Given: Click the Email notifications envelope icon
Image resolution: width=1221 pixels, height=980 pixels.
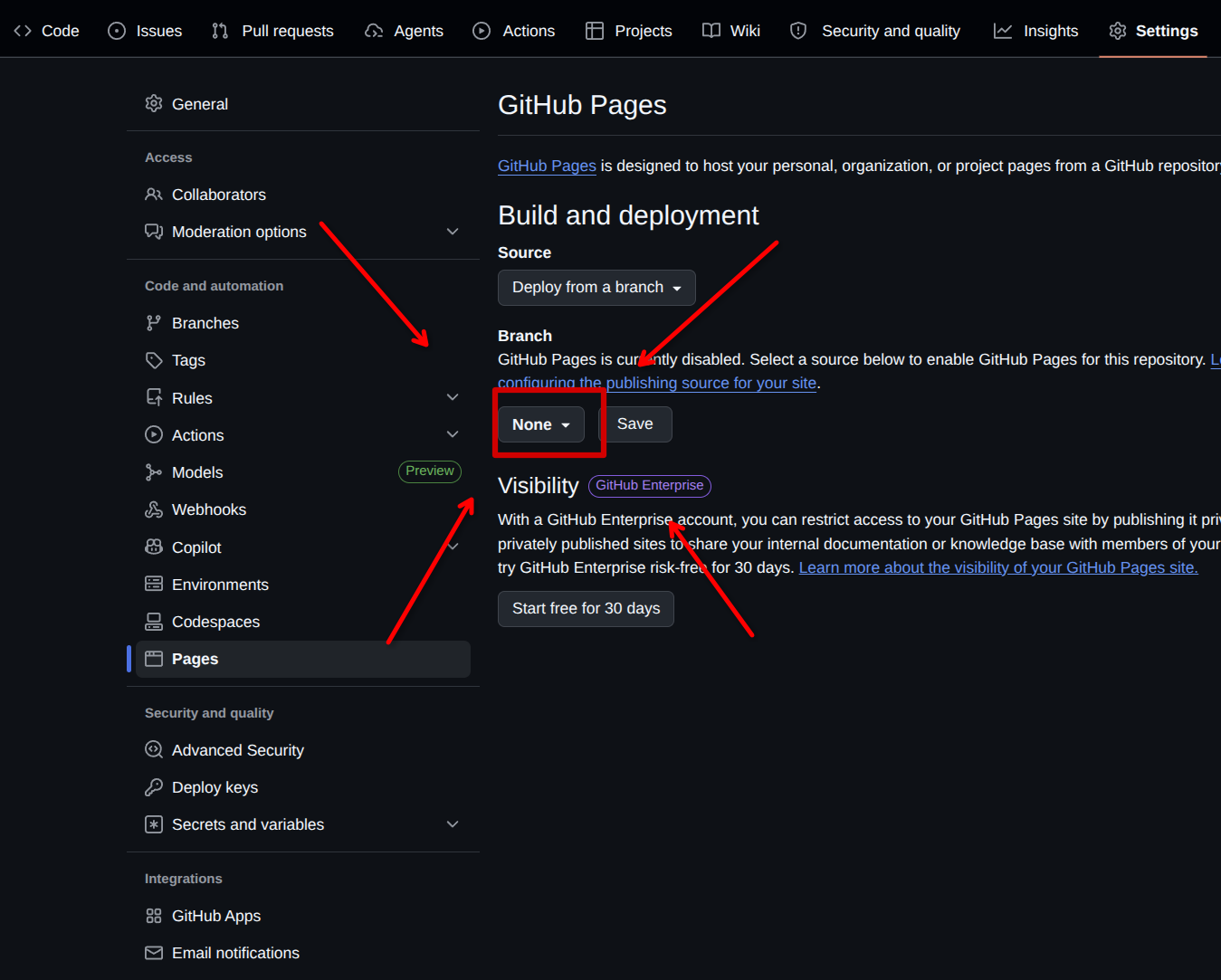Looking at the screenshot, I should [154, 953].
